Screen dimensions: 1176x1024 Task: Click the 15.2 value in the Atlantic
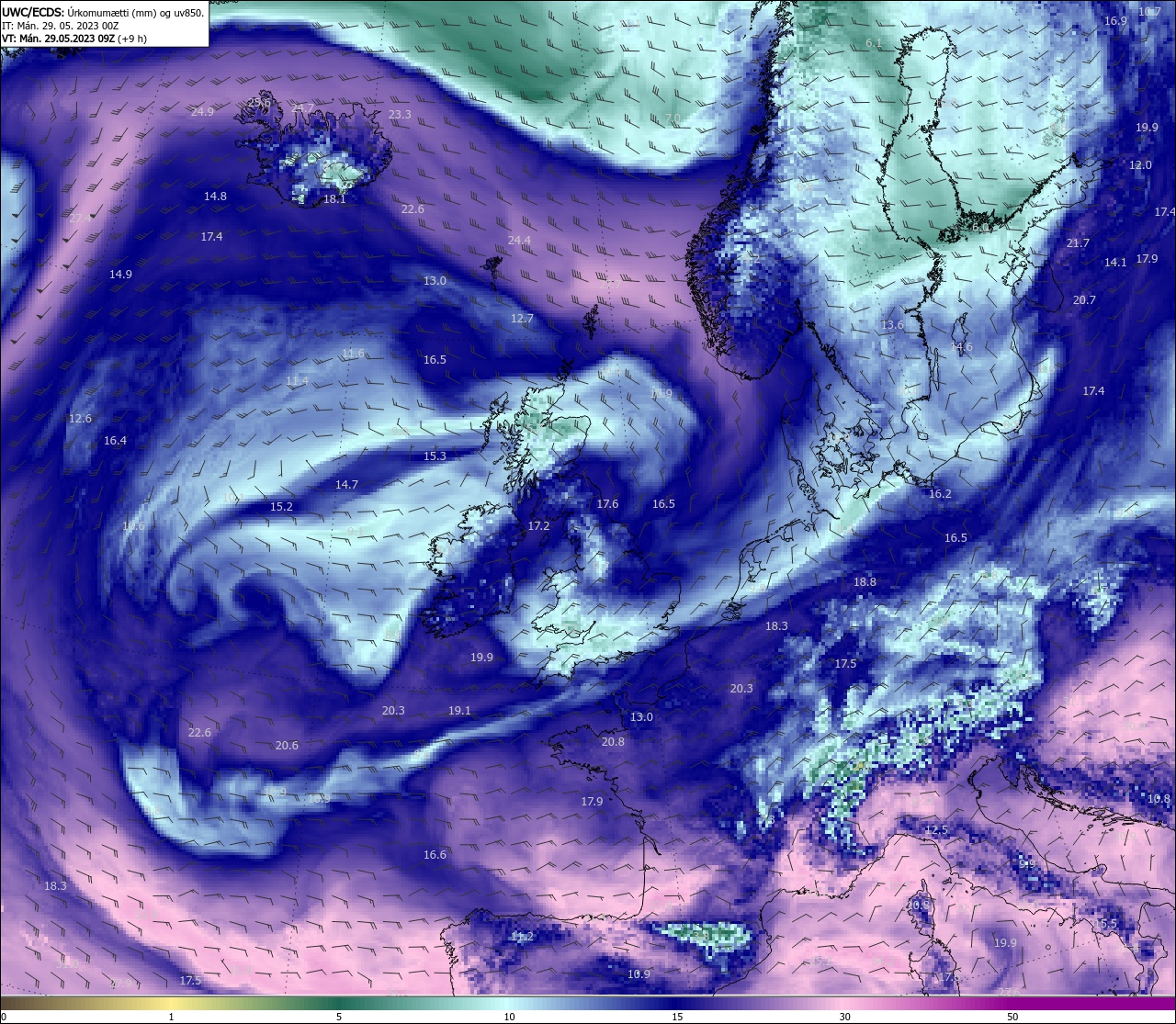281,507
